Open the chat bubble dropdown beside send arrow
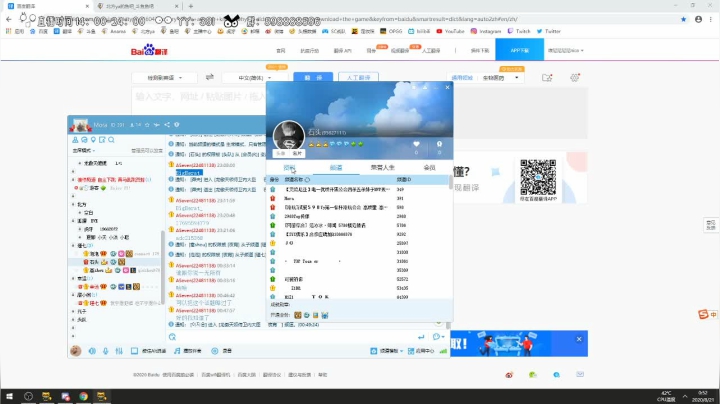 click(x=439, y=337)
